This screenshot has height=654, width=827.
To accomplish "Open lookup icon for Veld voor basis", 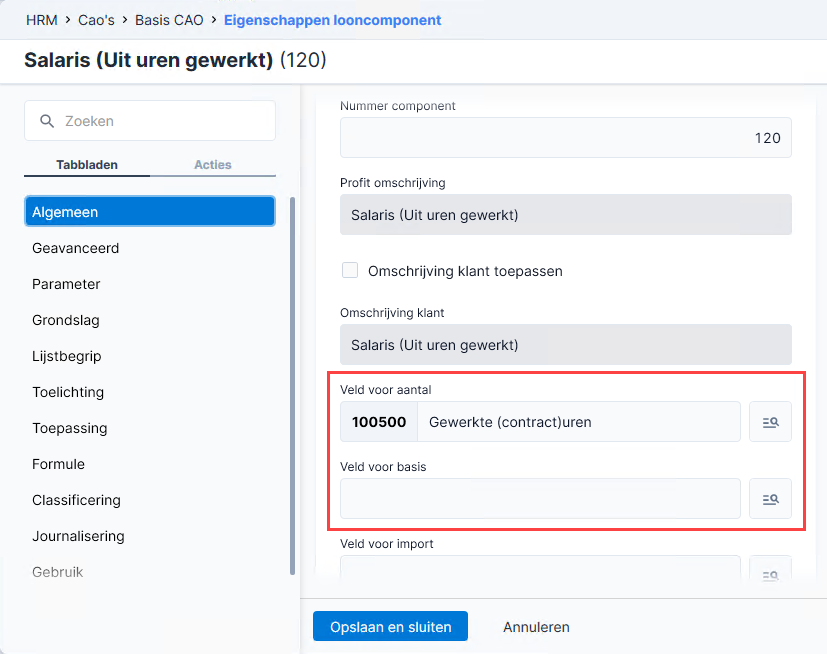I will [770, 499].
